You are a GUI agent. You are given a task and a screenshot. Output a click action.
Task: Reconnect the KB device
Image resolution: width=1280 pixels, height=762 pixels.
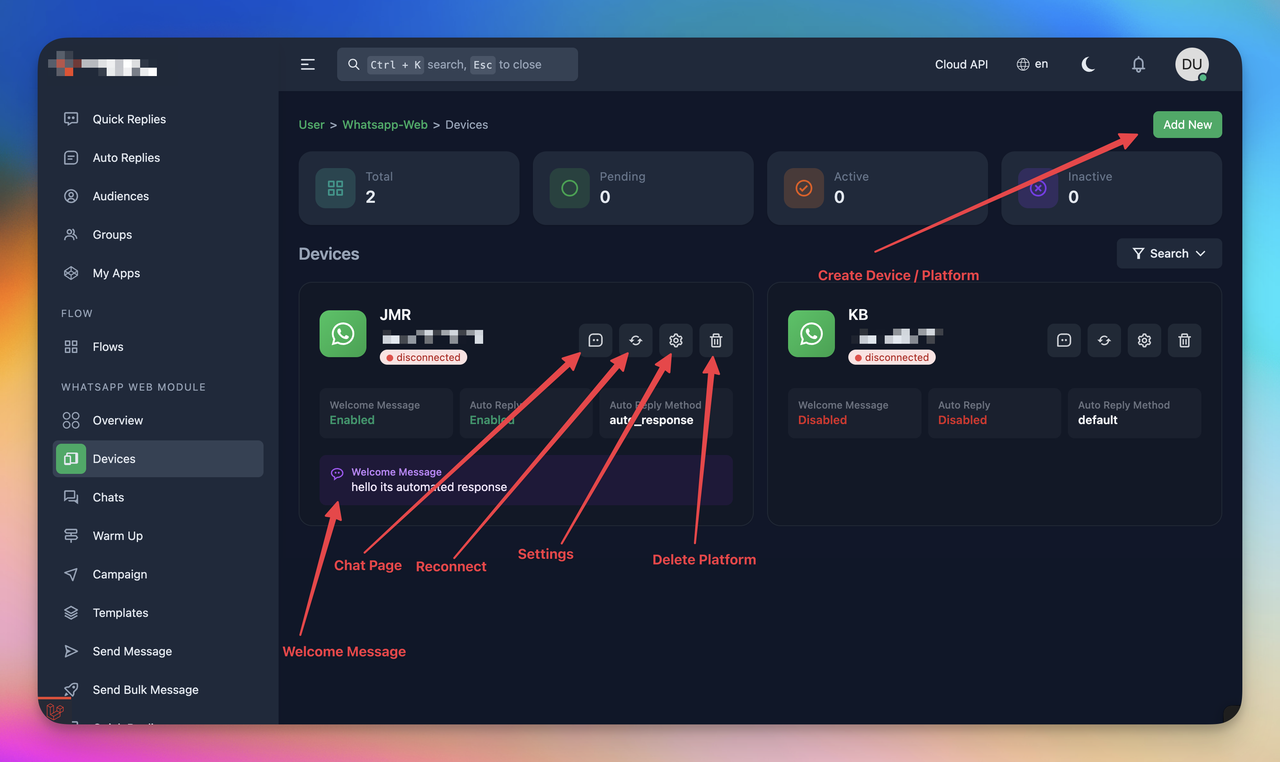(1104, 340)
